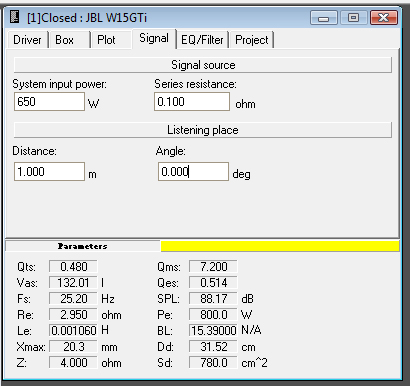This screenshot has height=386, width=410.
Task: Close the JBL W15GTi window
Action: click(384, 17)
